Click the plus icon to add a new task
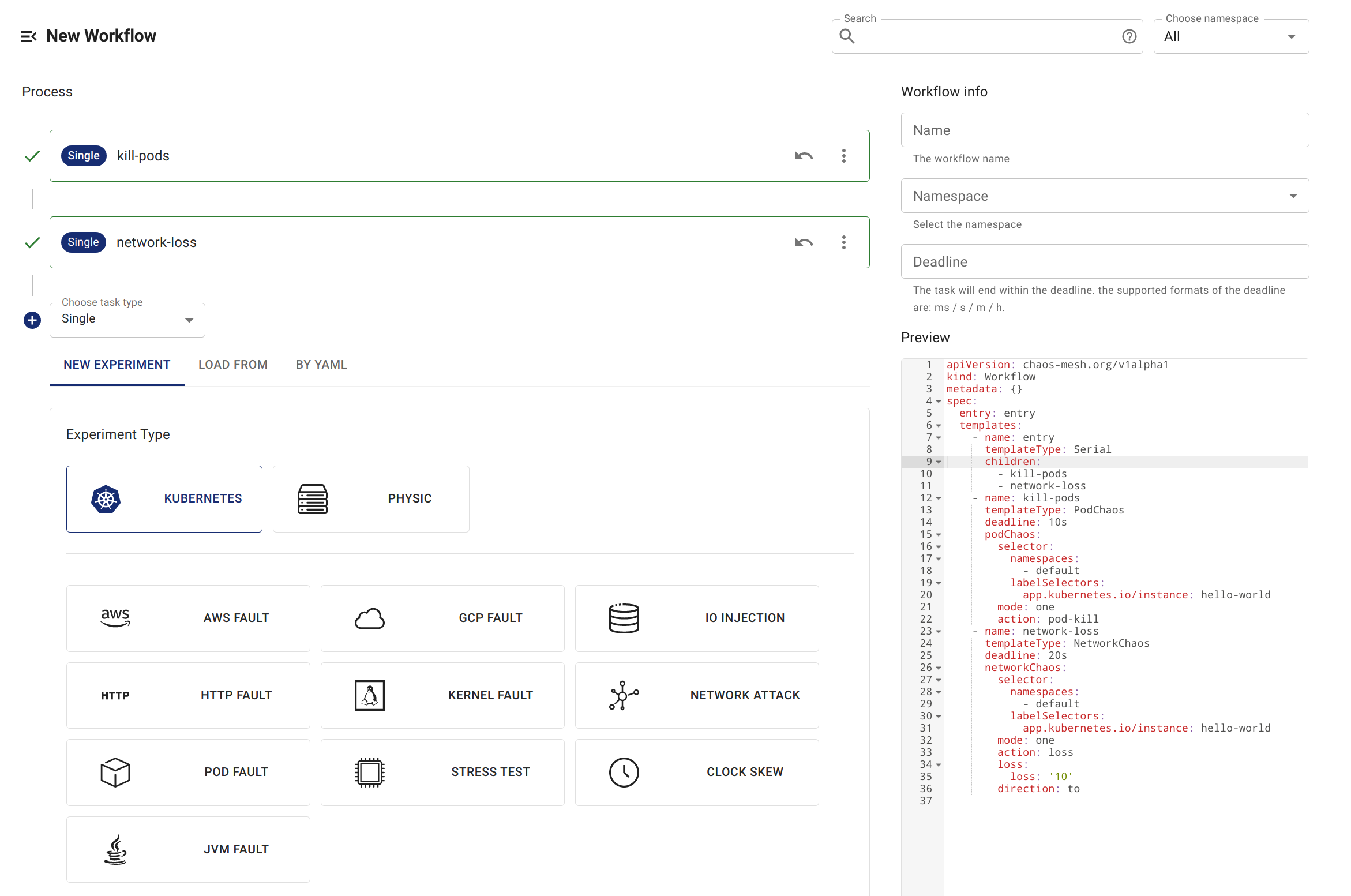The width and height of the screenshot is (1351, 896). tap(32, 320)
